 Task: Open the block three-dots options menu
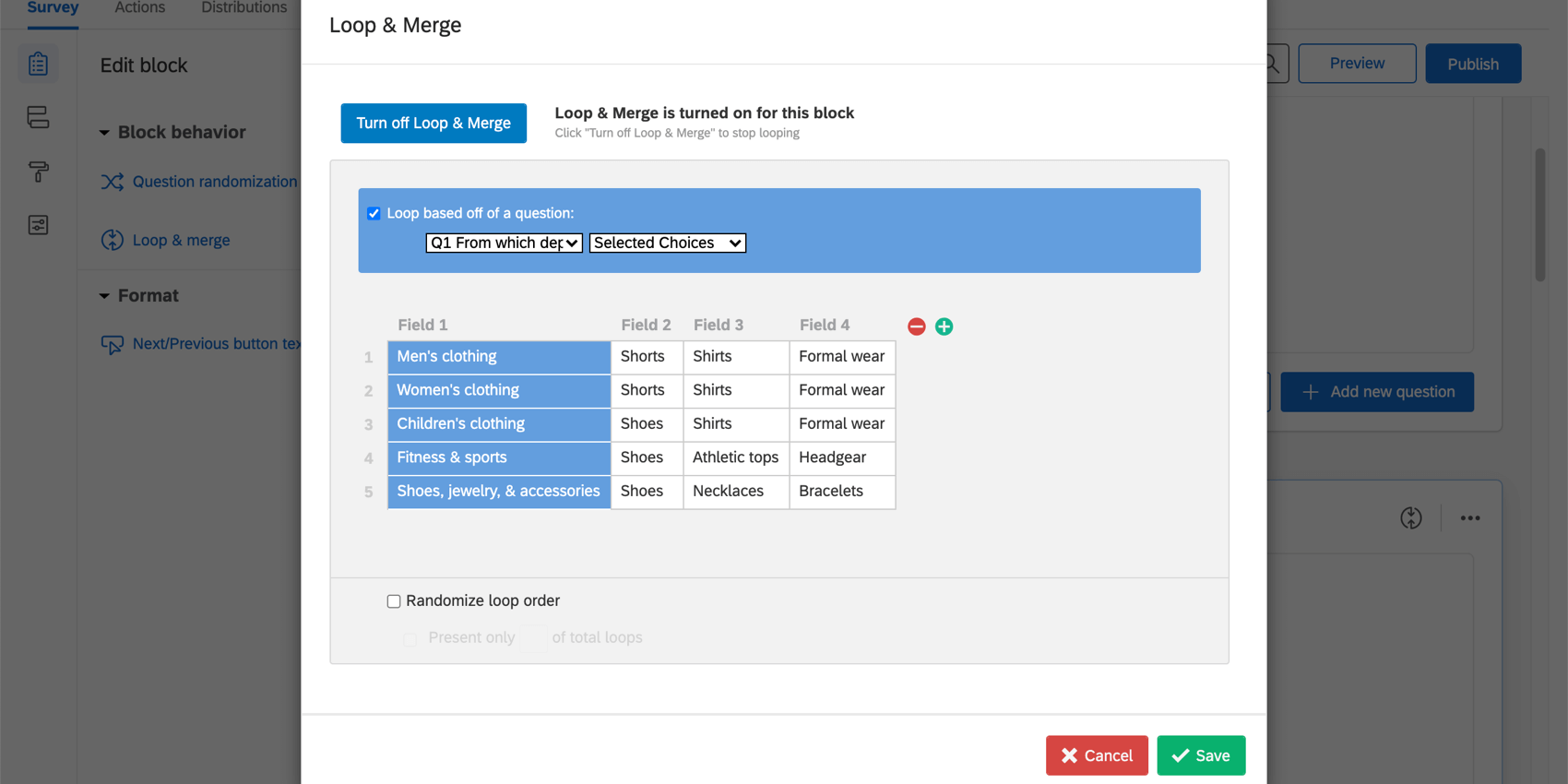(x=1470, y=518)
